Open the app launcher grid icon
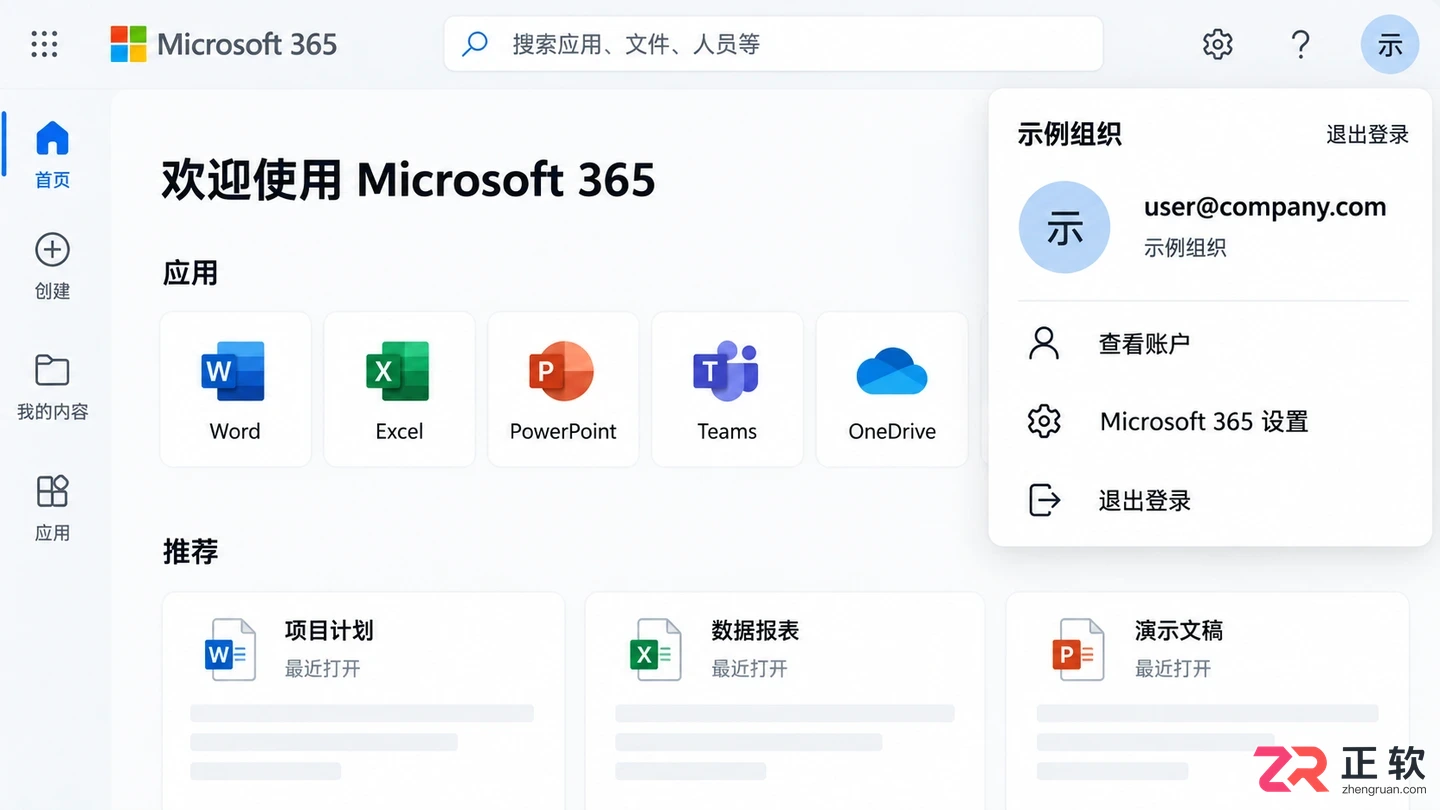The image size is (1440, 810). click(x=44, y=44)
